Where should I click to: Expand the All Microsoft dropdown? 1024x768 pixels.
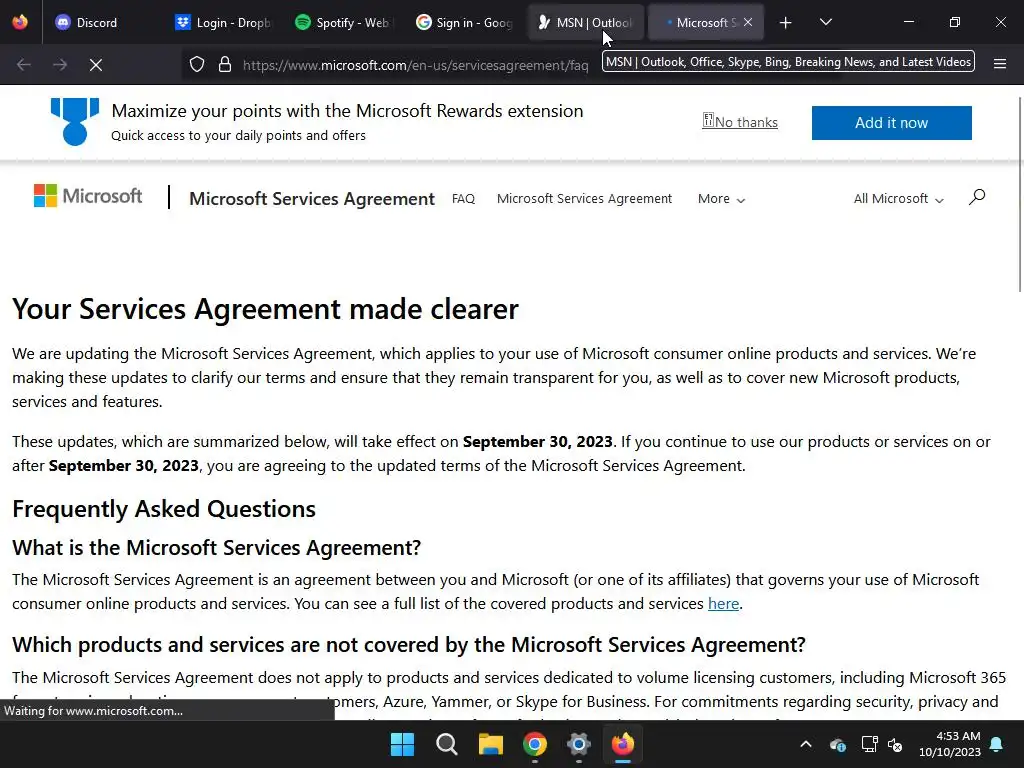coord(898,199)
